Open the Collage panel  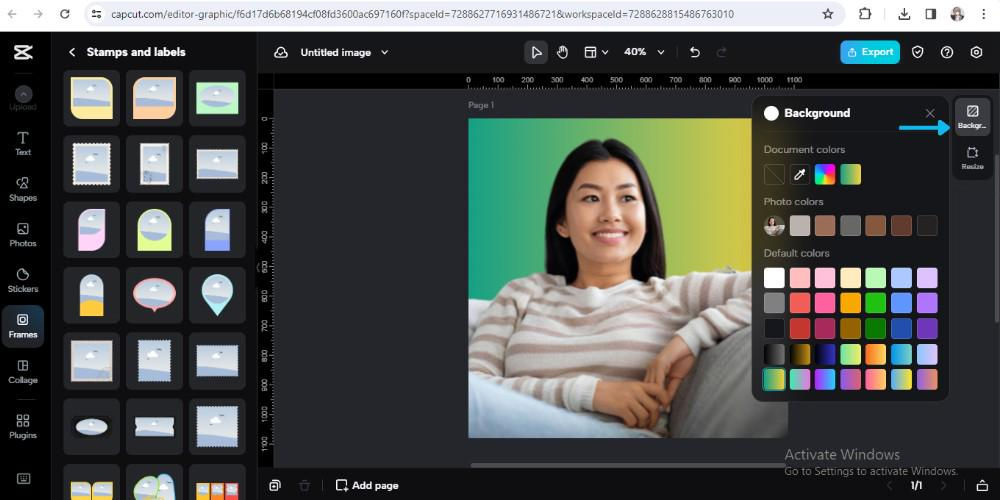(x=23, y=372)
